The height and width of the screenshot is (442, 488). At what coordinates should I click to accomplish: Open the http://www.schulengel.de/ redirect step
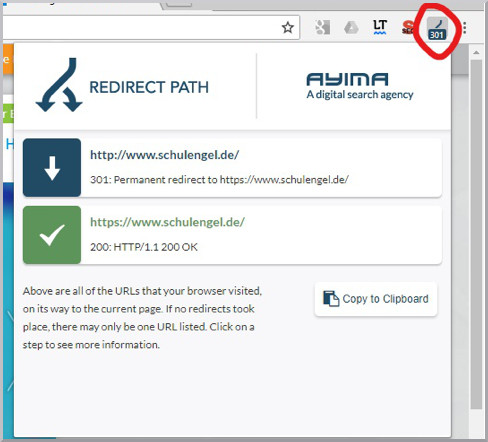tap(232, 167)
